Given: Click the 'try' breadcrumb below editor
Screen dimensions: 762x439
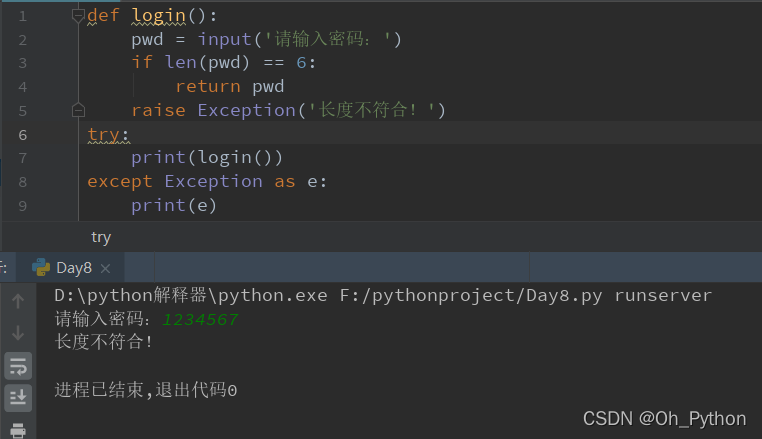Looking at the screenshot, I should (101, 237).
